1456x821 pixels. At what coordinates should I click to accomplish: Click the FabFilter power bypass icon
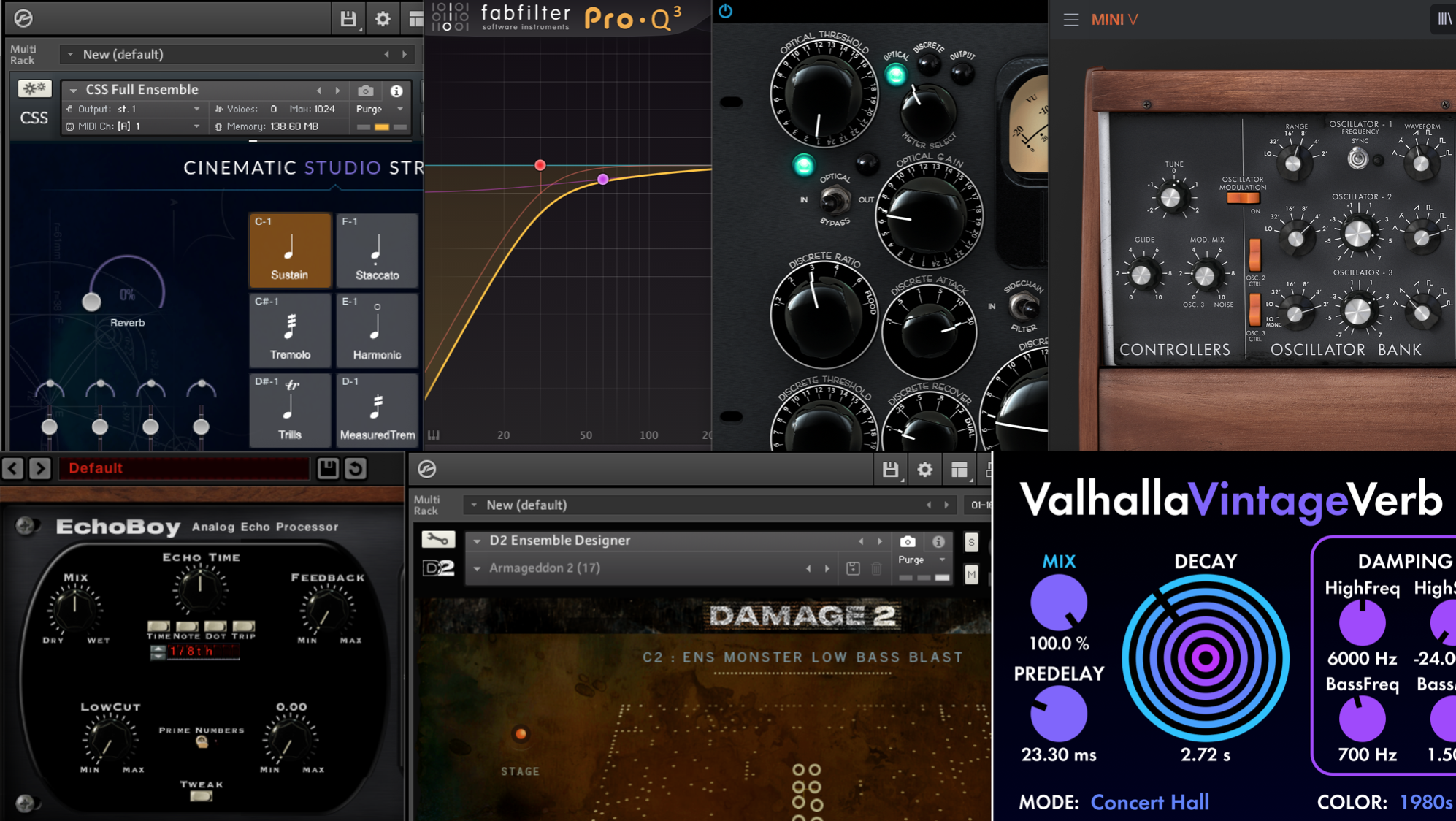725,11
